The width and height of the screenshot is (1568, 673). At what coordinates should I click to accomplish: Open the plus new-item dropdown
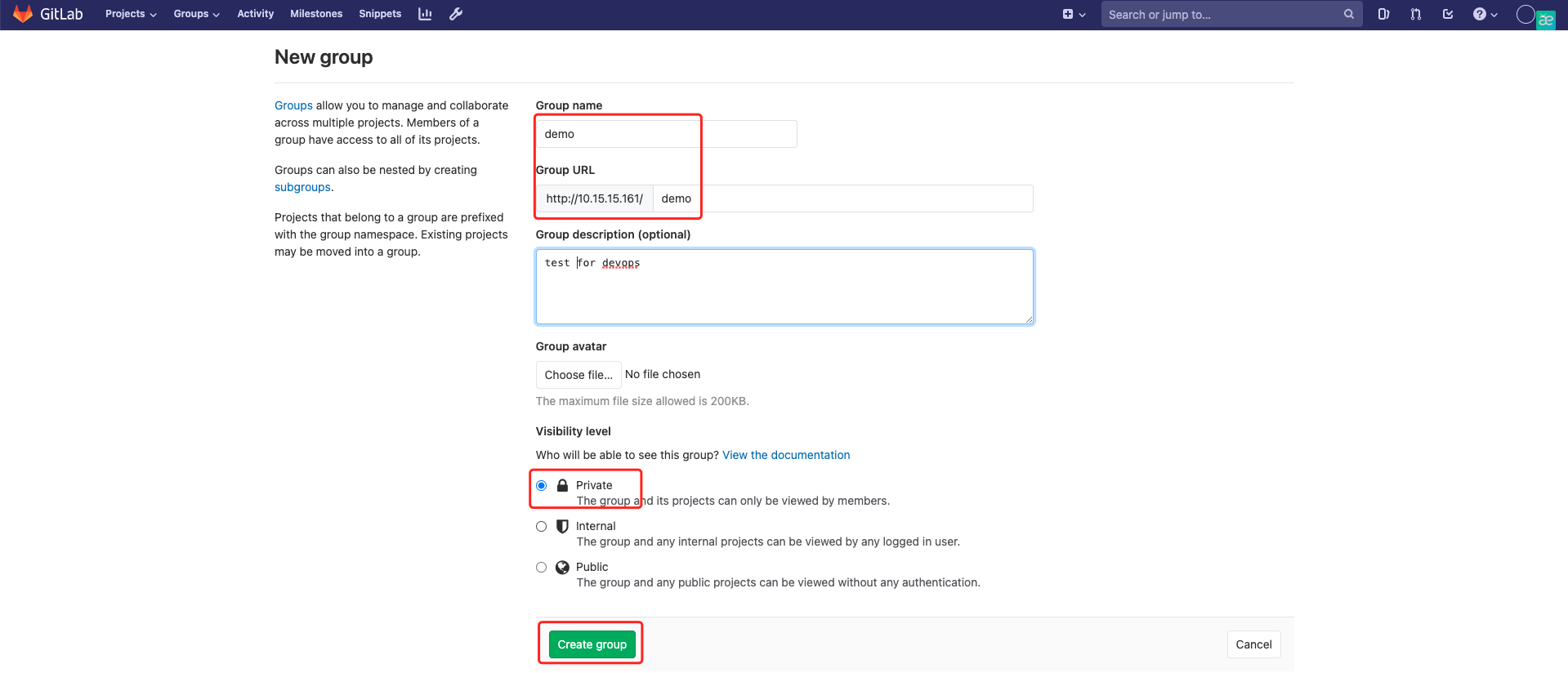tap(1074, 14)
